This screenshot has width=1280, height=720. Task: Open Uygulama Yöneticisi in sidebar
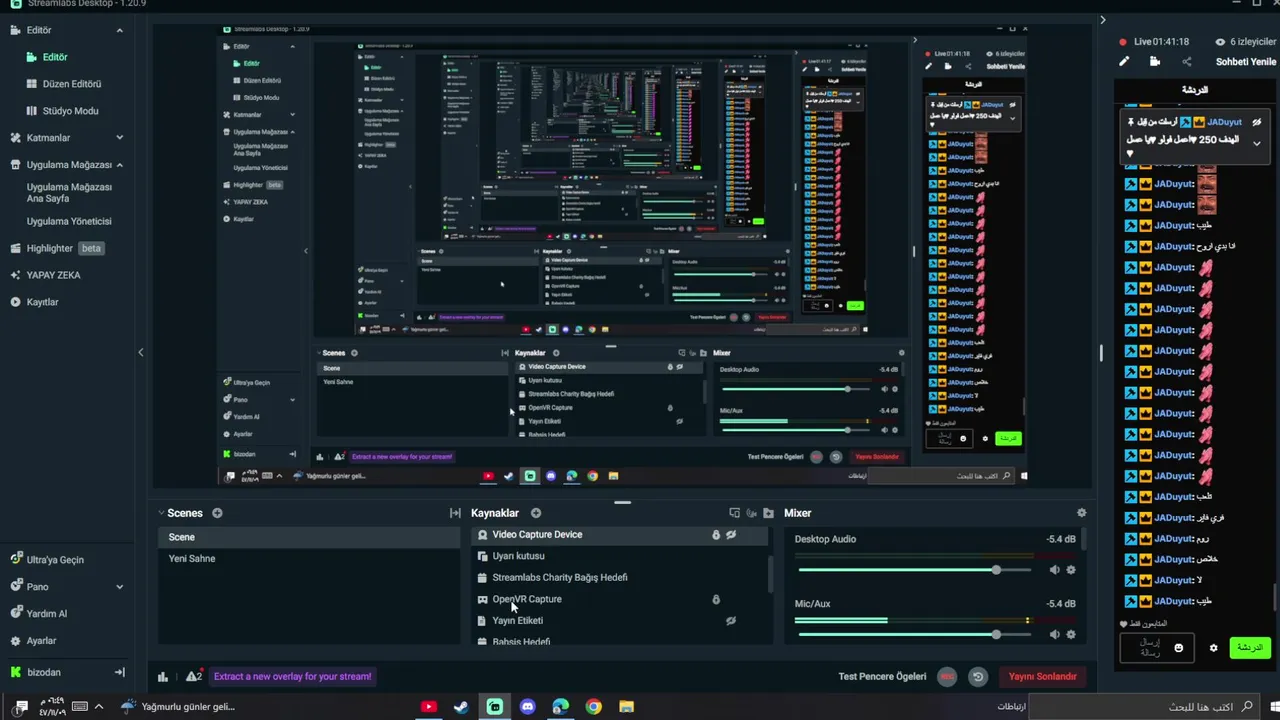coord(69,222)
